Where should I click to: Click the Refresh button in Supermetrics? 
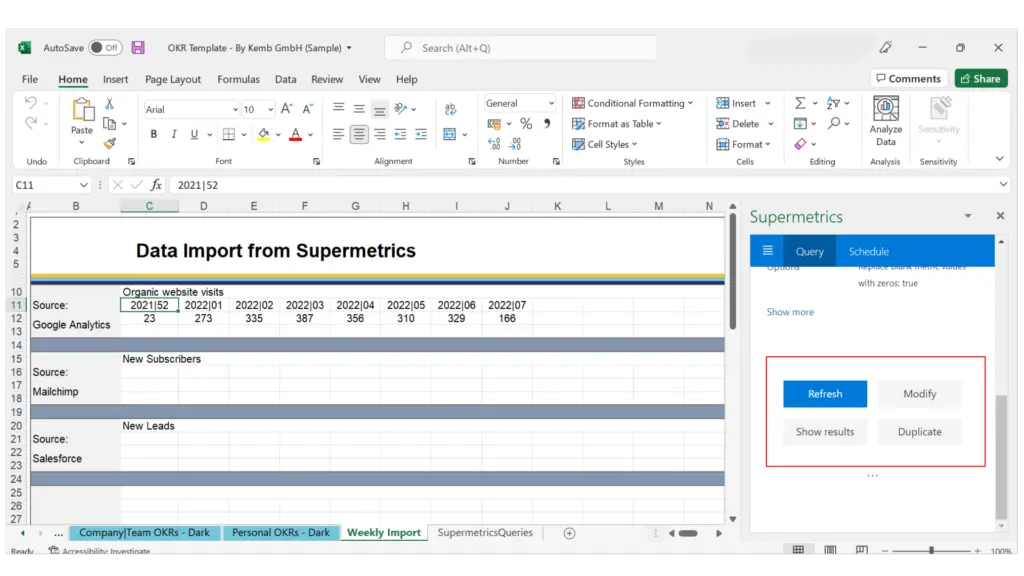click(x=825, y=394)
